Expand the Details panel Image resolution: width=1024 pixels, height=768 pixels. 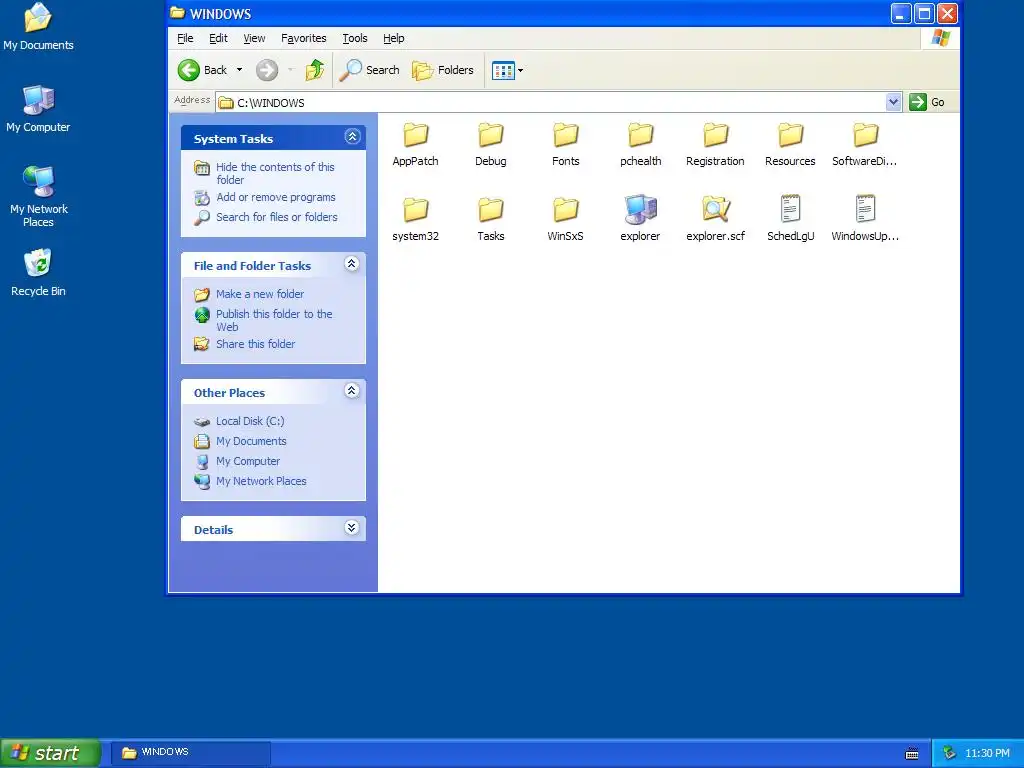coord(351,528)
